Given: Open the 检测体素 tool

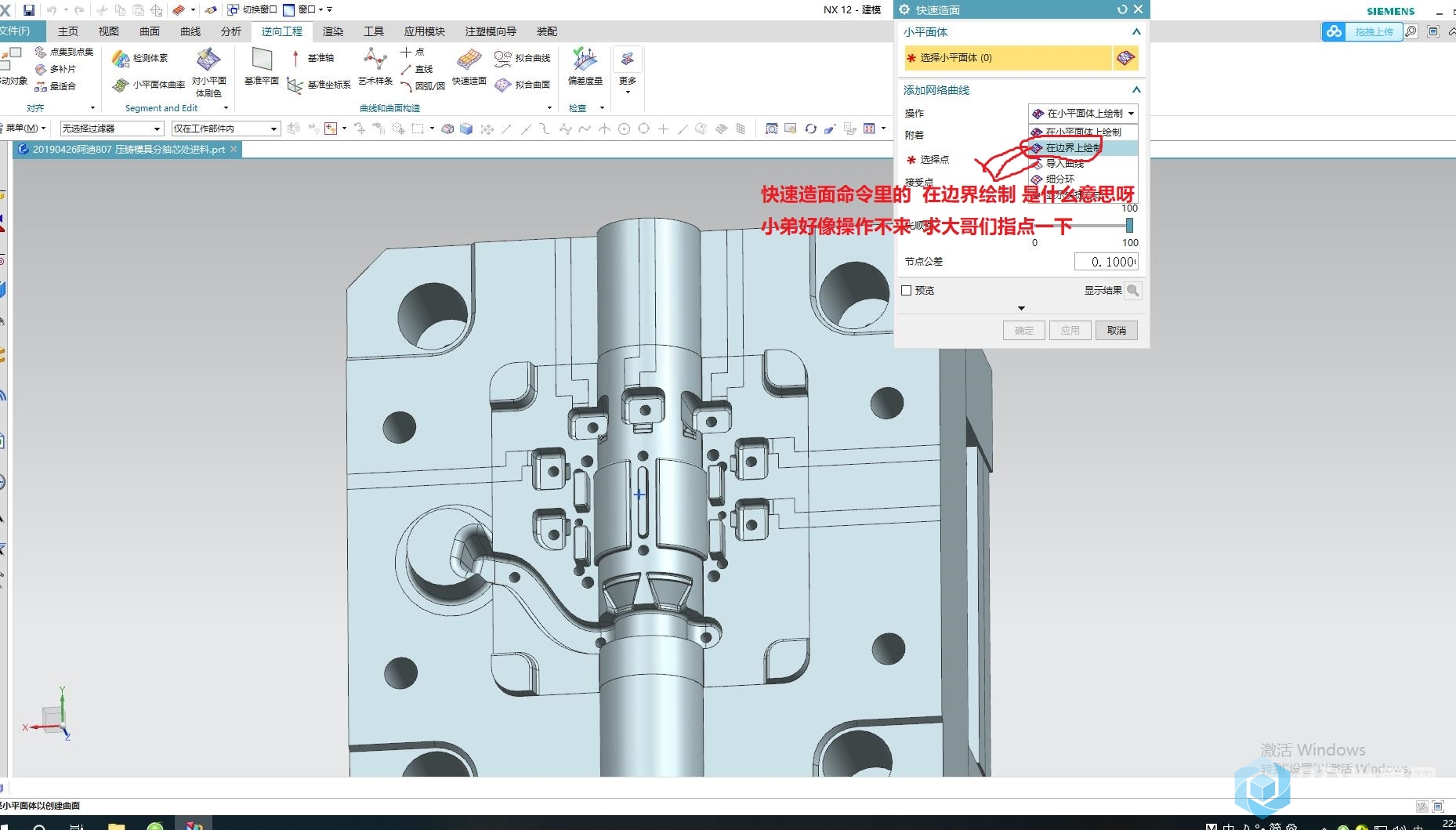Looking at the screenshot, I should coord(140,58).
